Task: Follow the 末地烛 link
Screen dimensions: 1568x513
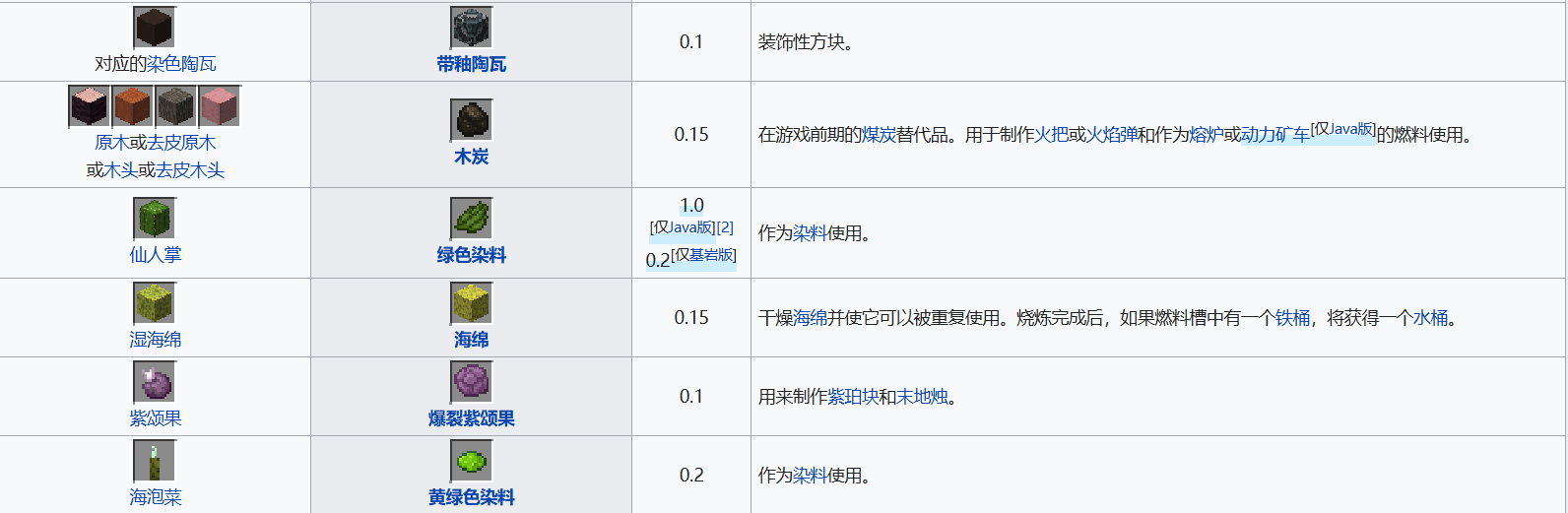Action: tap(922, 397)
